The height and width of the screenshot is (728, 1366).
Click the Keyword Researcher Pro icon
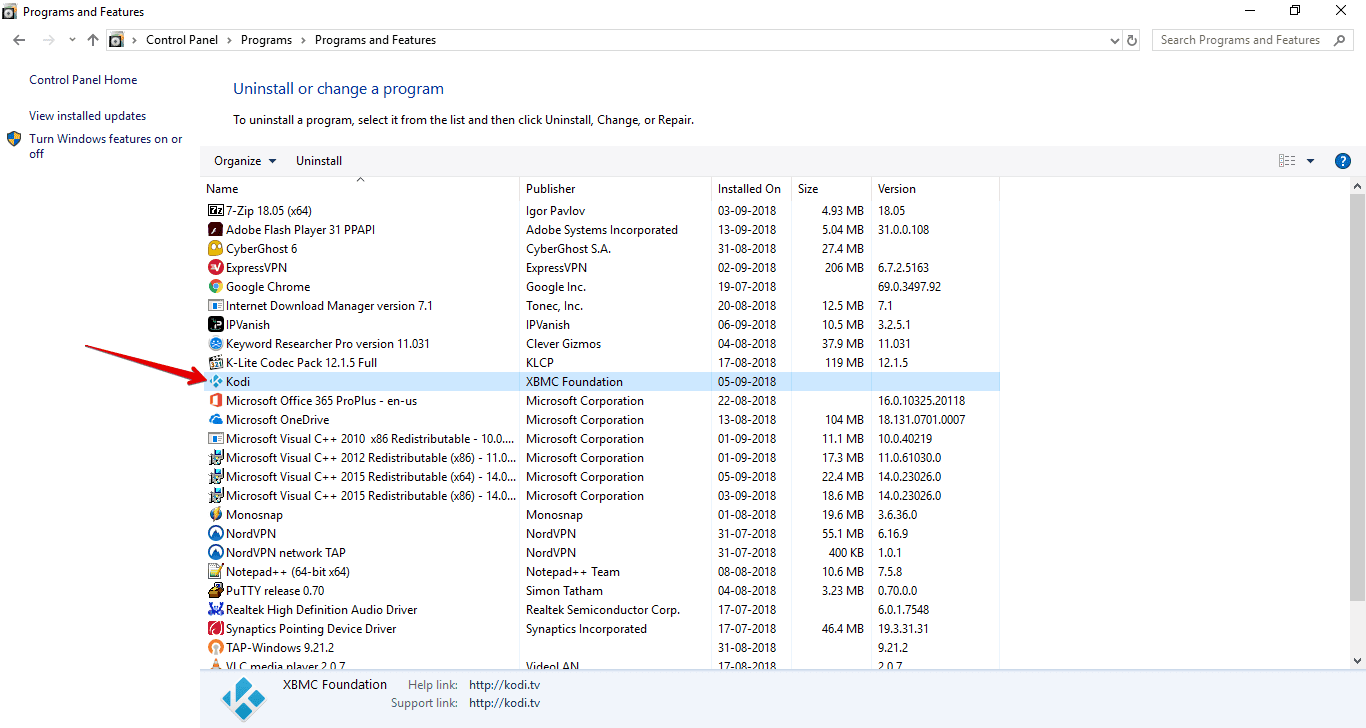(215, 344)
